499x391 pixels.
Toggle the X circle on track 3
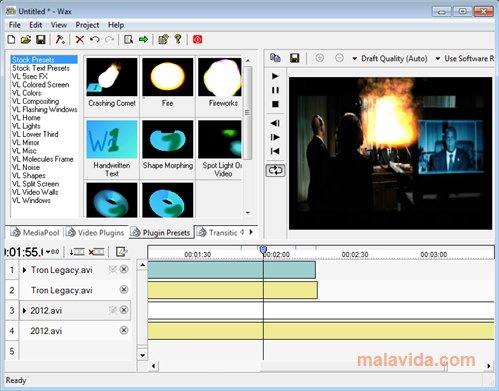(x=124, y=310)
